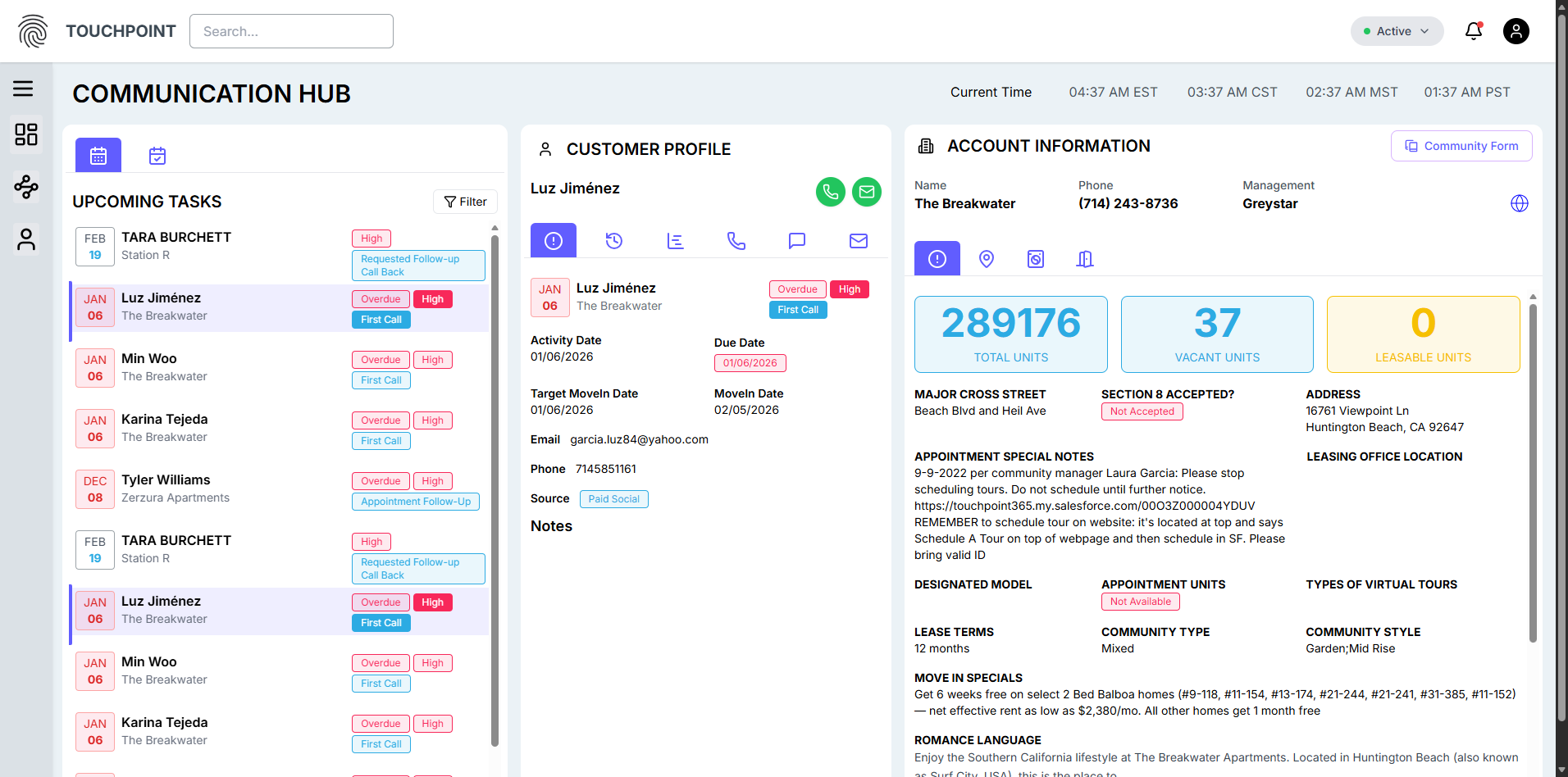The image size is (1568, 777).
Task: Select the chat bubble tab in Customer Profile
Action: [796, 240]
